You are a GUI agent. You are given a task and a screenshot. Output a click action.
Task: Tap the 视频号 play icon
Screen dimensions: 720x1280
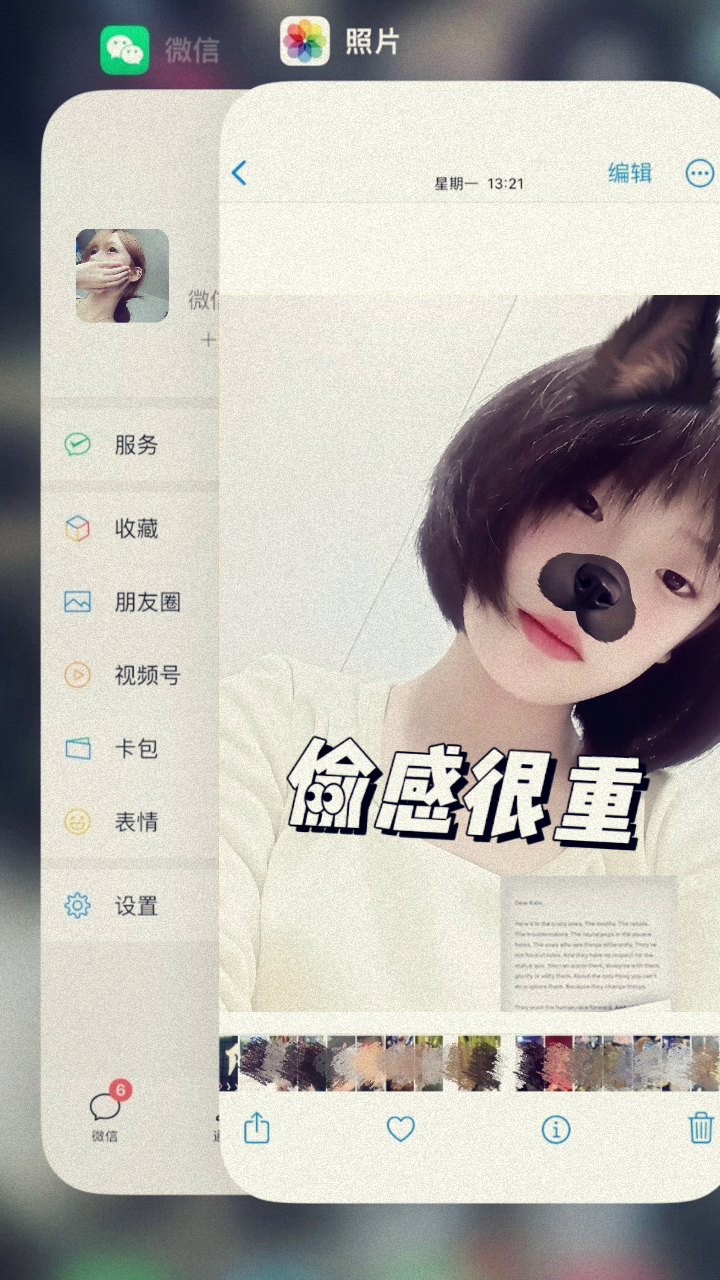coord(77,675)
